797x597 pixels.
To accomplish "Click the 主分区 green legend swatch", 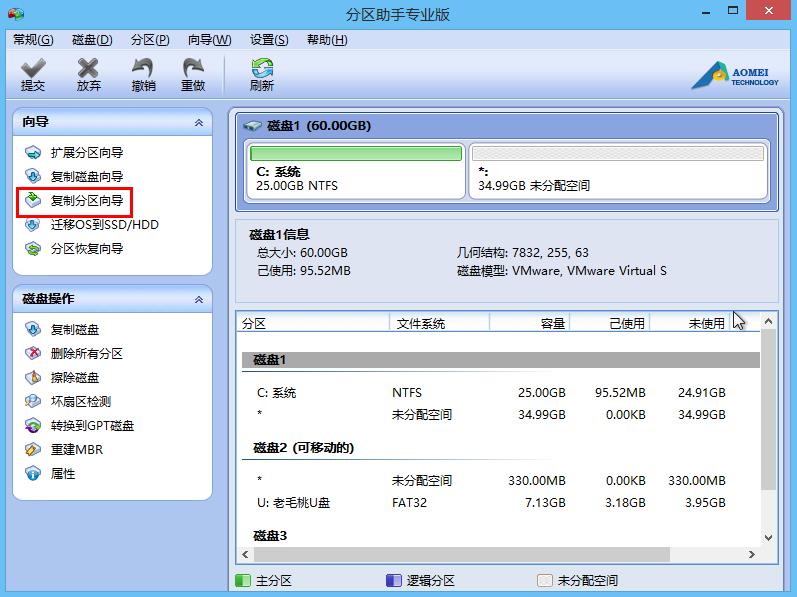I will tap(243, 580).
